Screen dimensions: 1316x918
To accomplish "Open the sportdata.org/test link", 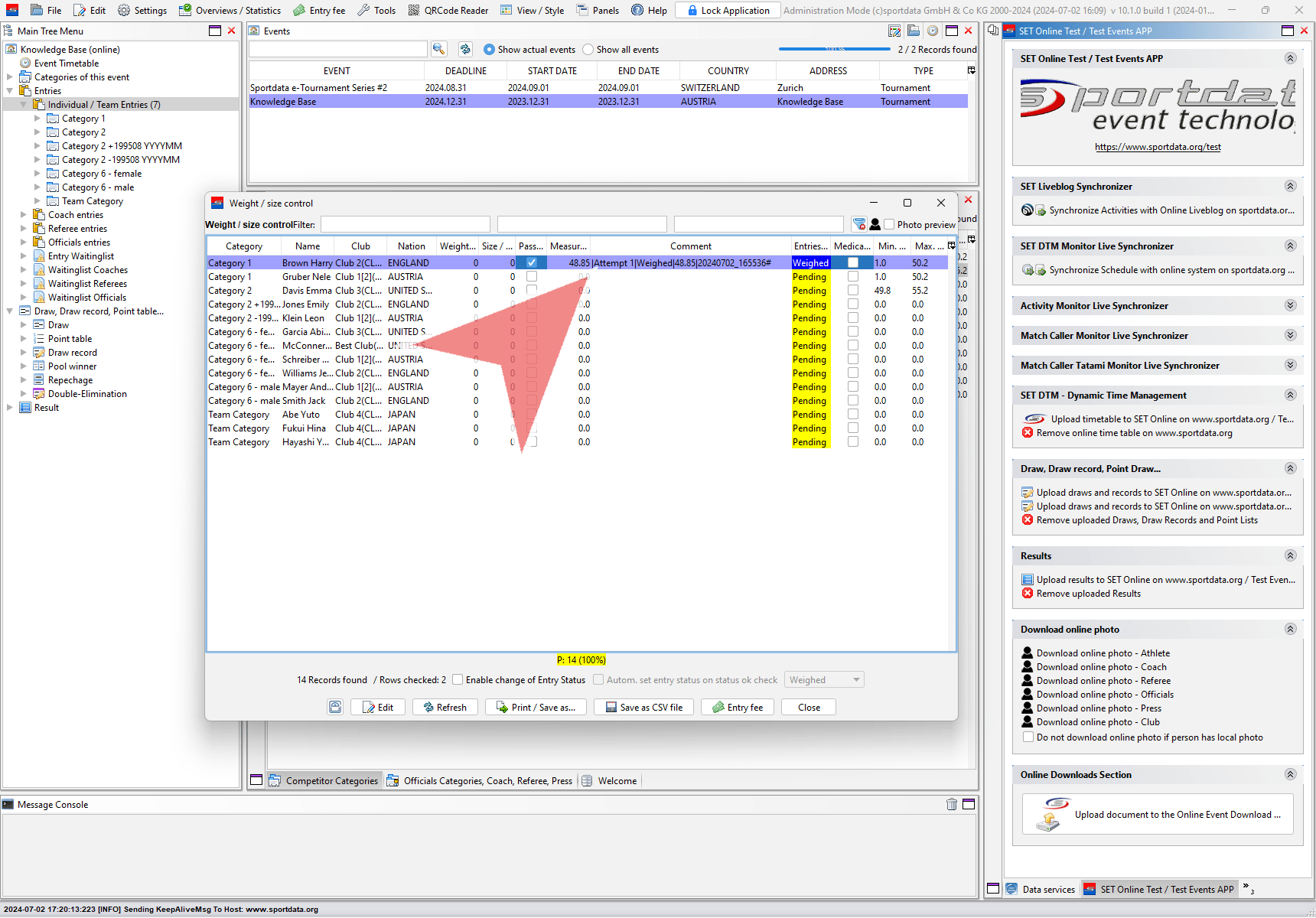I will (x=1157, y=147).
